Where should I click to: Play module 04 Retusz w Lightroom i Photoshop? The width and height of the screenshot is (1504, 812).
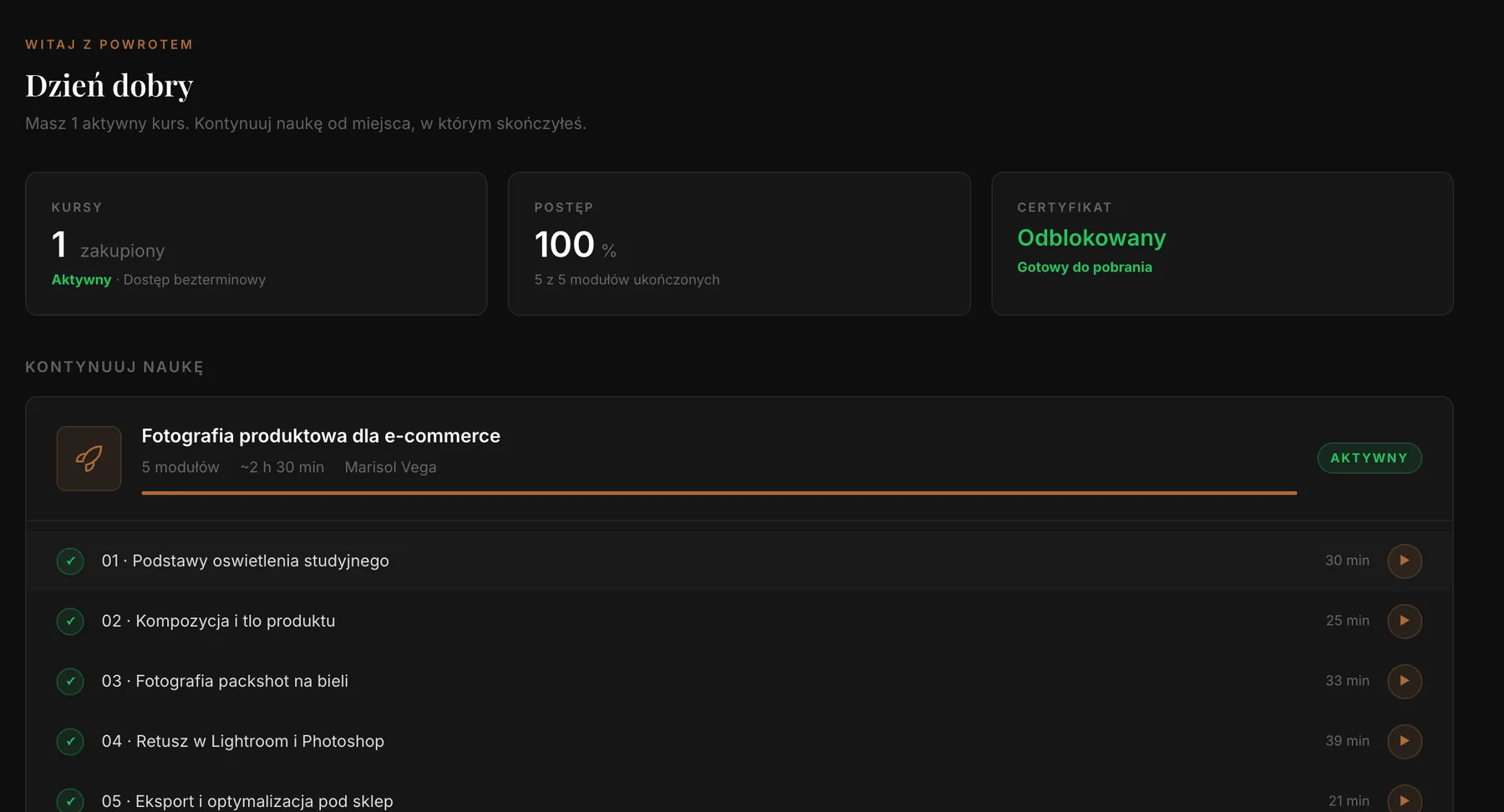[x=1405, y=741]
